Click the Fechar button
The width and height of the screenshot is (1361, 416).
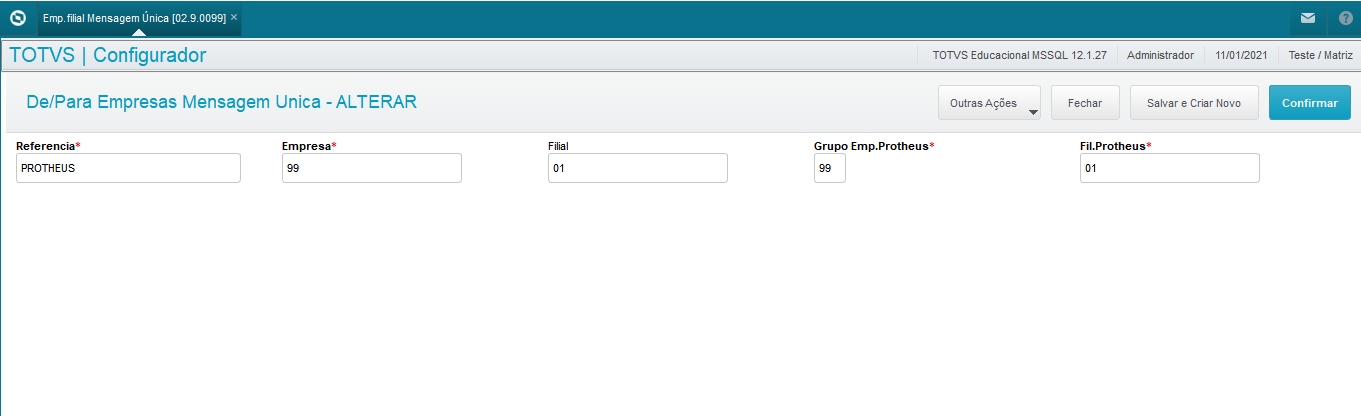(1085, 103)
